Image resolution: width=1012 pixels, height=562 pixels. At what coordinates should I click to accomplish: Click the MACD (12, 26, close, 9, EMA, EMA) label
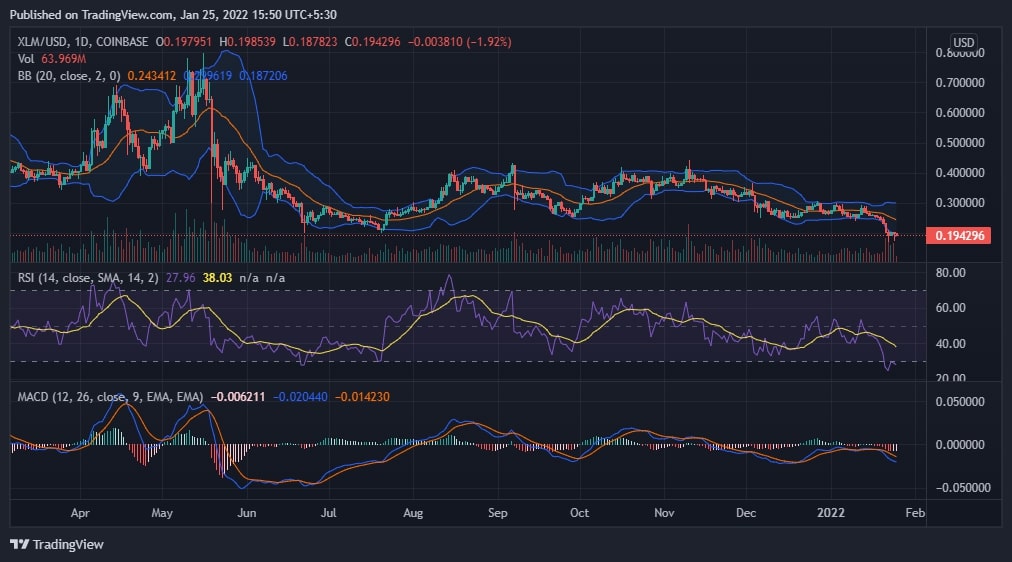pyautogui.click(x=110, y=397)
